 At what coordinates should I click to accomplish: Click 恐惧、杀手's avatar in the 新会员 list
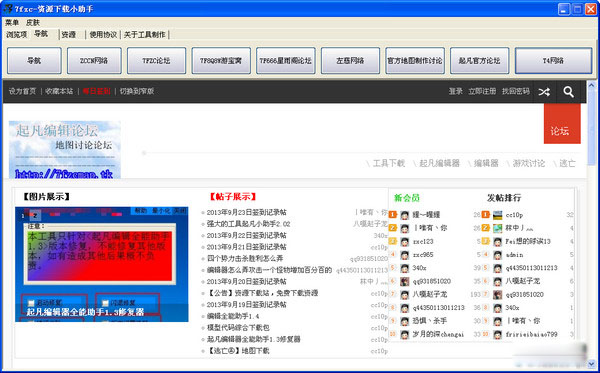tap(405, 321)
